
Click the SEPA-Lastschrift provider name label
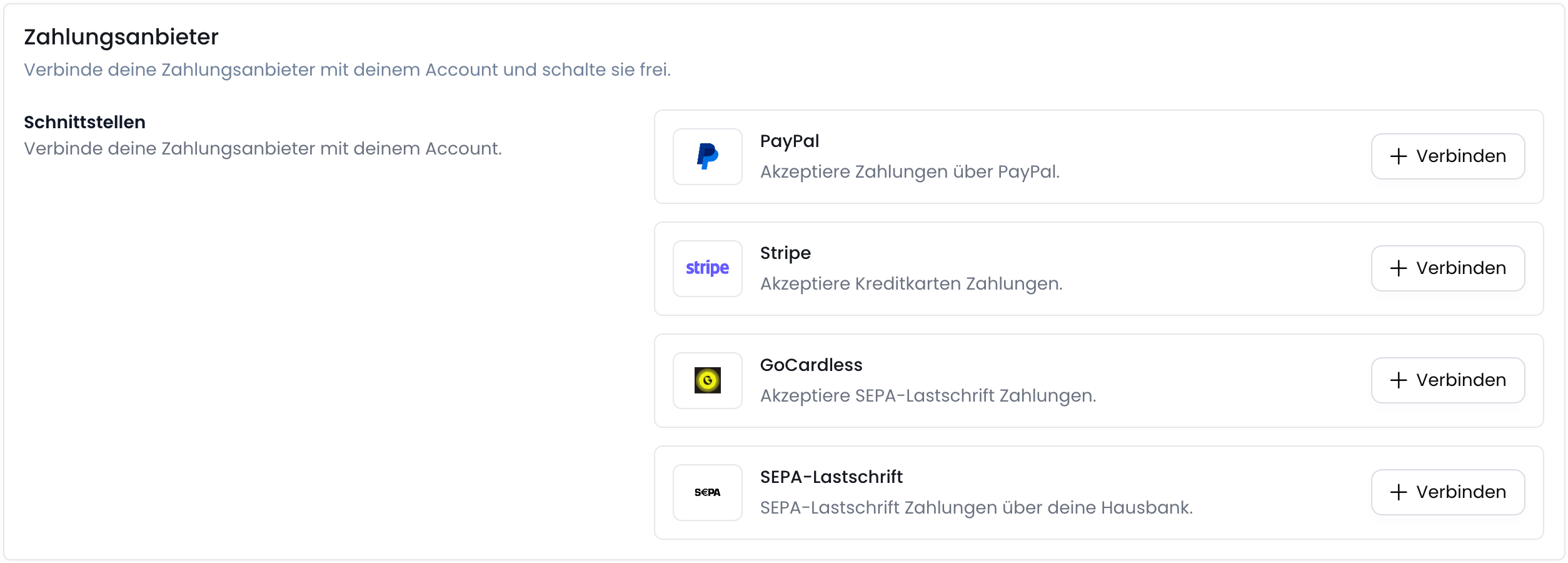pos(832,477)
